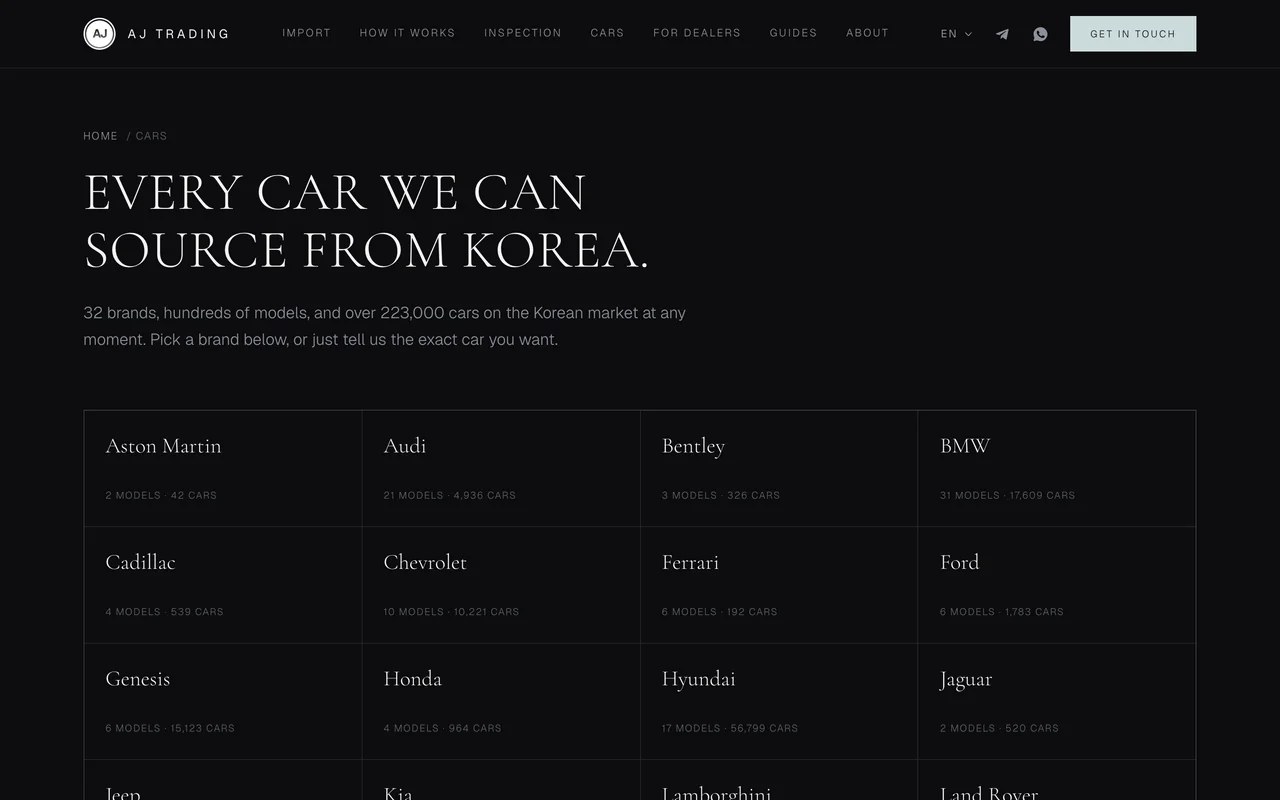Click the '31 MODELS · 17,609 CARS' text
Viewport: 1280px width, 800px height.
[x=1008, y=495]
